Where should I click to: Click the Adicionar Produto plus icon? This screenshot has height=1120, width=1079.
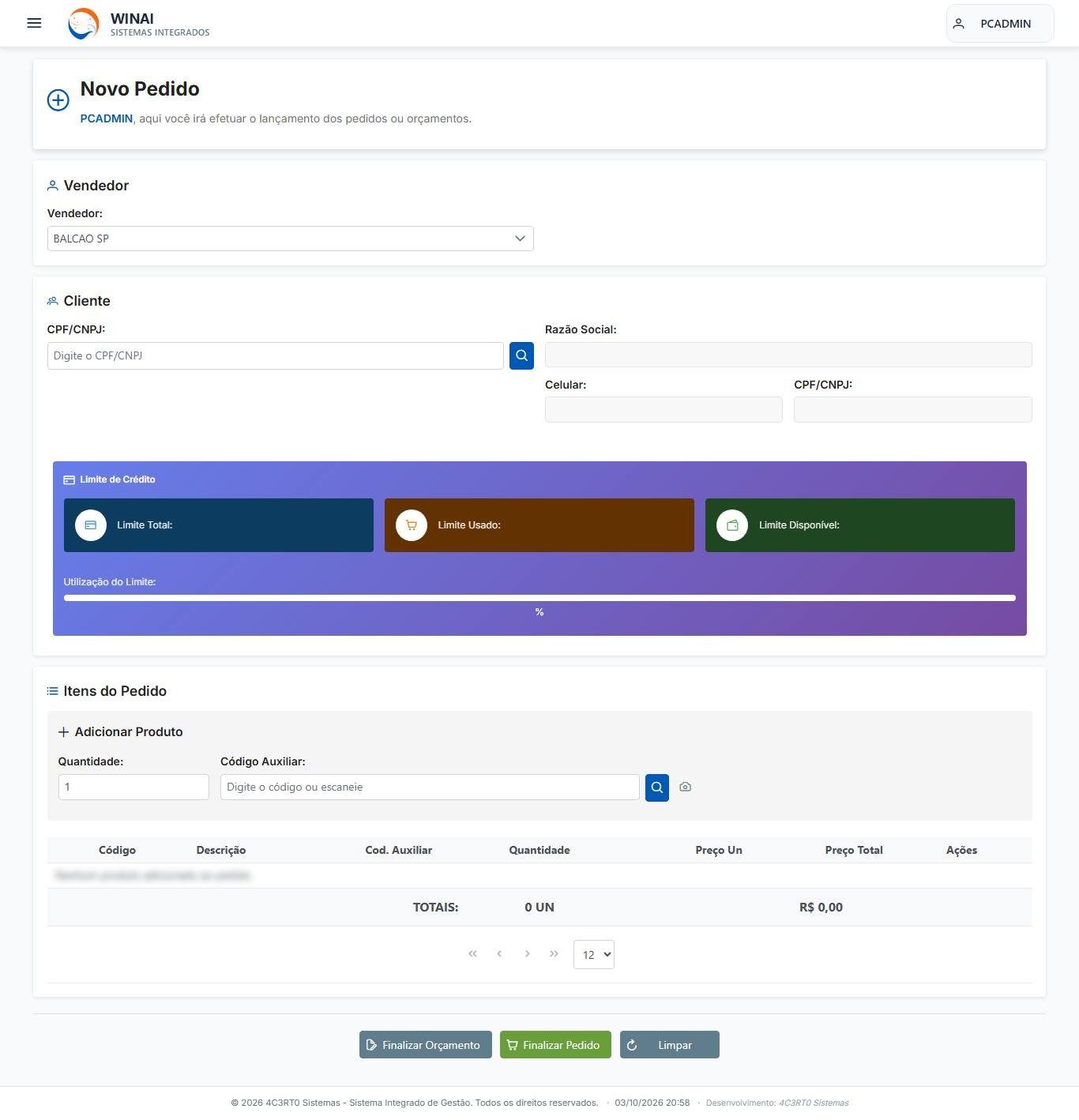click(x=64, y=732)
